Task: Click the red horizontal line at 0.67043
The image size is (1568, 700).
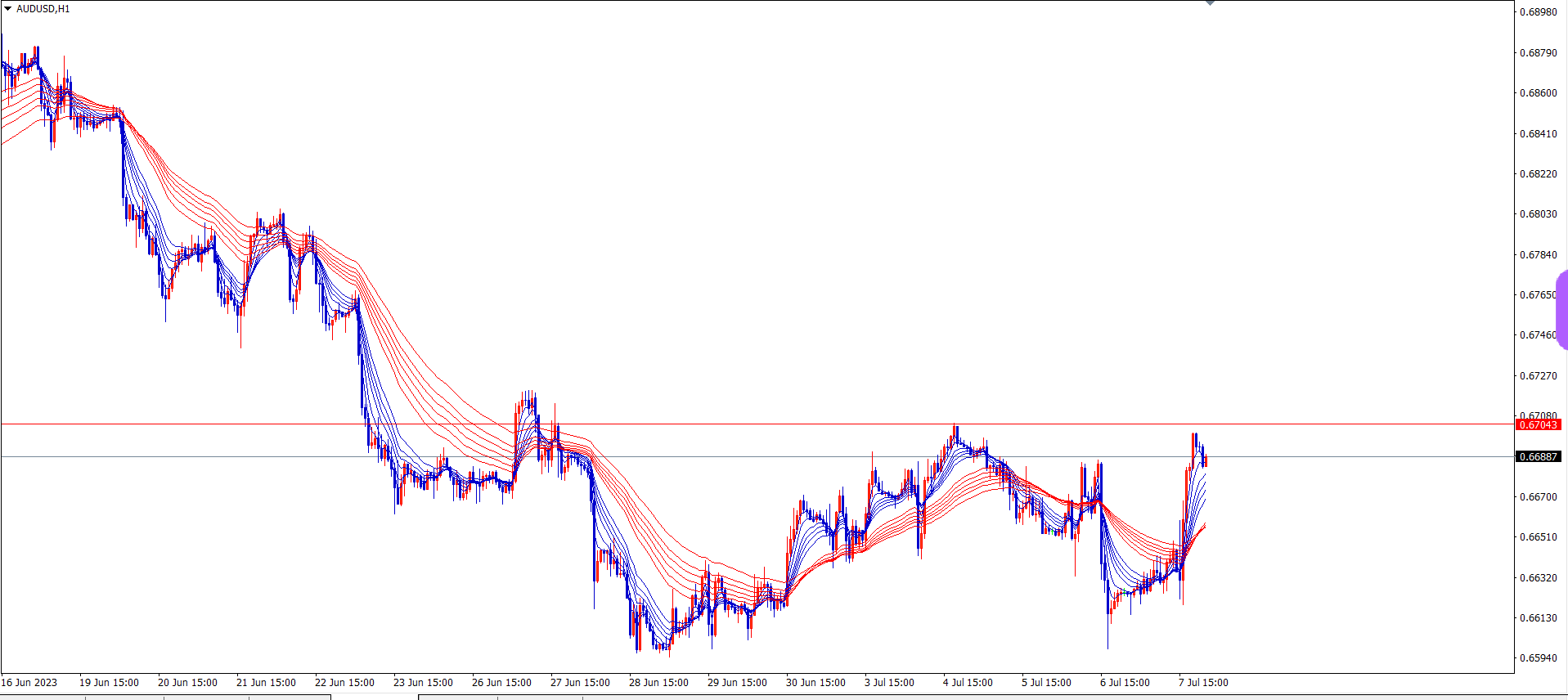Action: click(x=736, y=424)
